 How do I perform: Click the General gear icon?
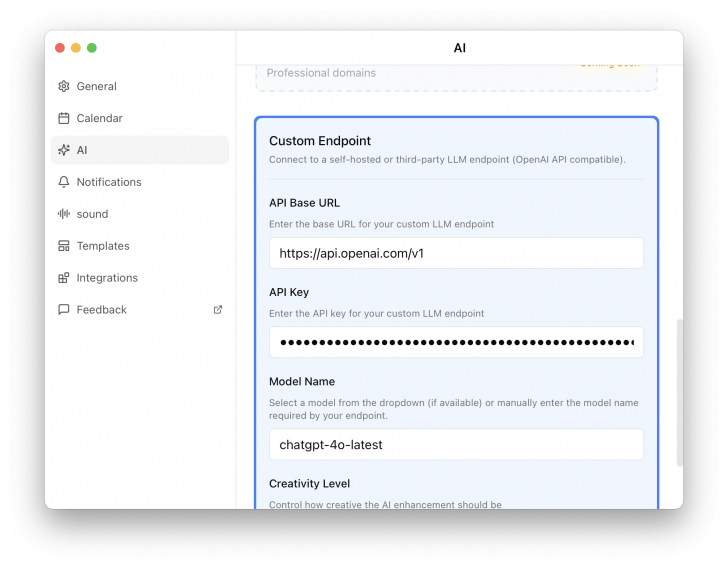(x=64, y=87)
